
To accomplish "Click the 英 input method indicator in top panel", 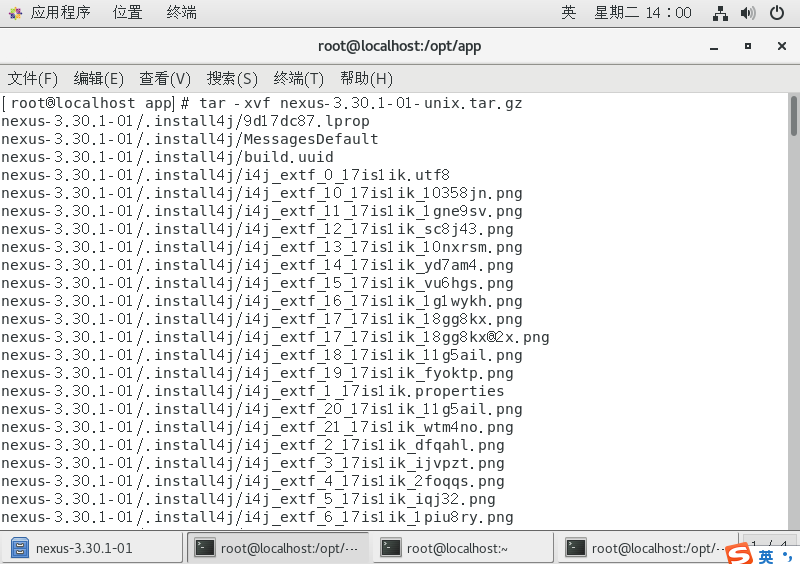I will [568, 12].
